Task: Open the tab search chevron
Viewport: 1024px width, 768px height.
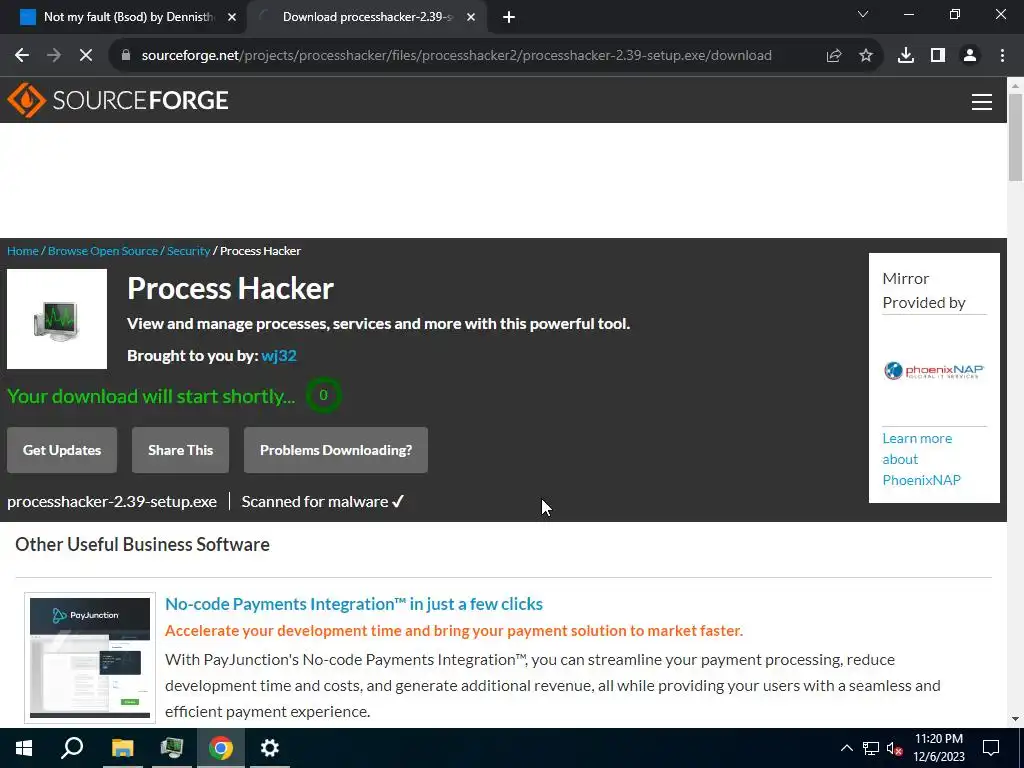Action: tap(863, 14)
